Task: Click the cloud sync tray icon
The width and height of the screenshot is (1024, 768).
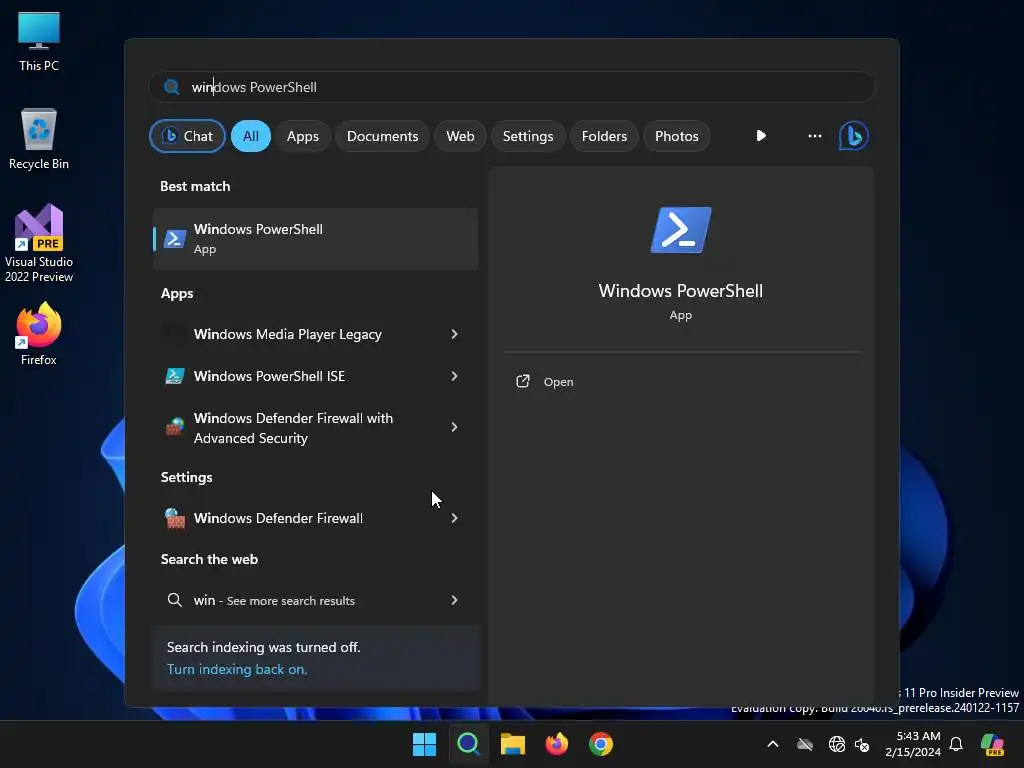Action: [805, 744]
